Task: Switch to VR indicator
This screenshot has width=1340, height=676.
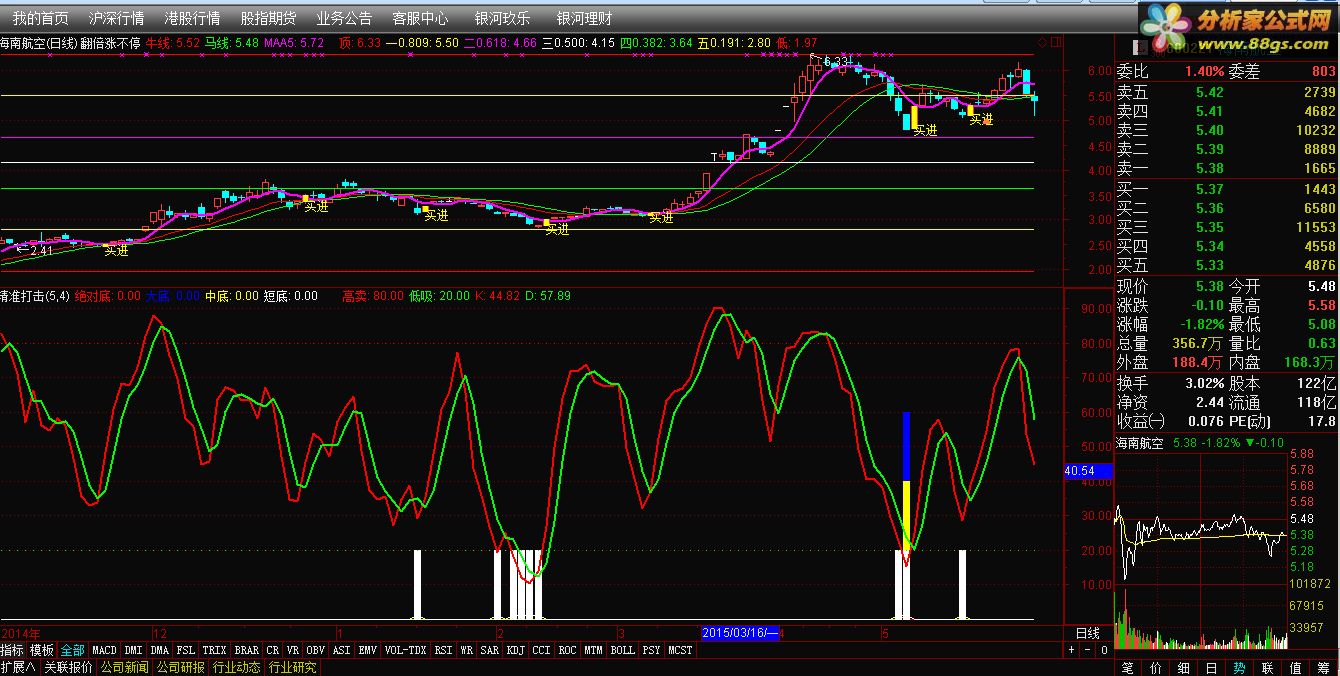Action: pos(293,650)
